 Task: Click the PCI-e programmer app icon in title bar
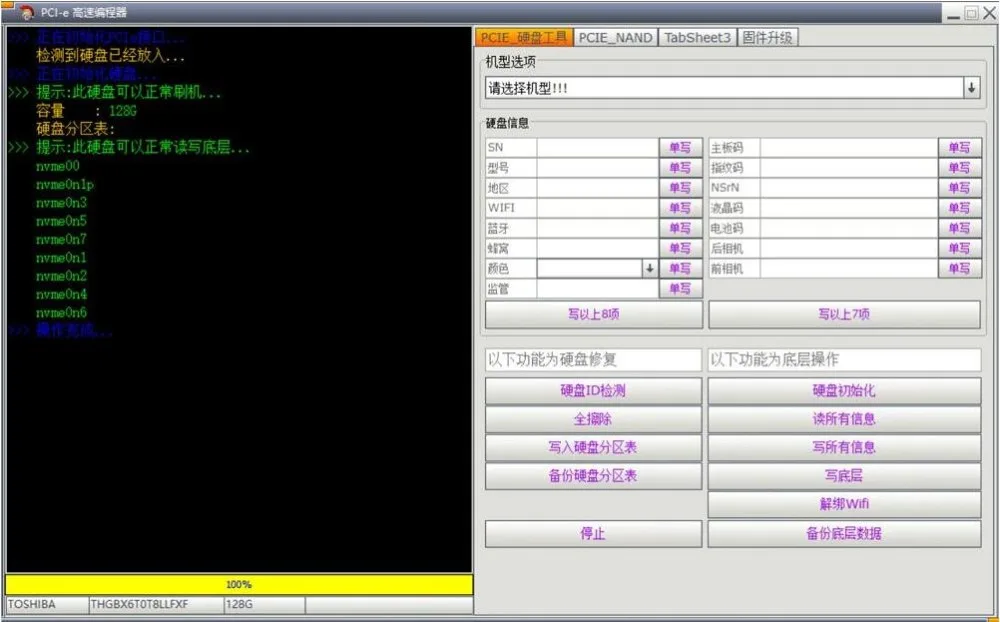point(26,12)
